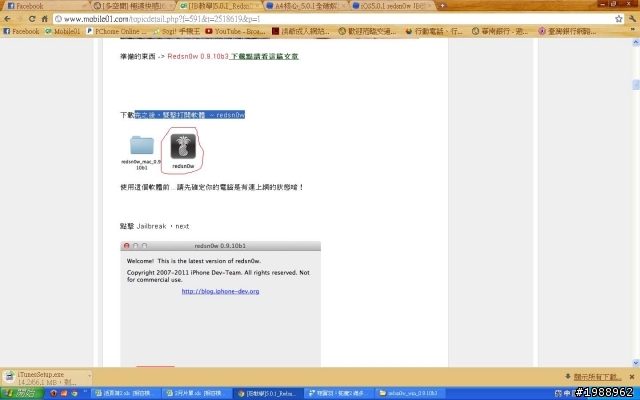Open the Mobile01 bookmark

coord(62,31)
